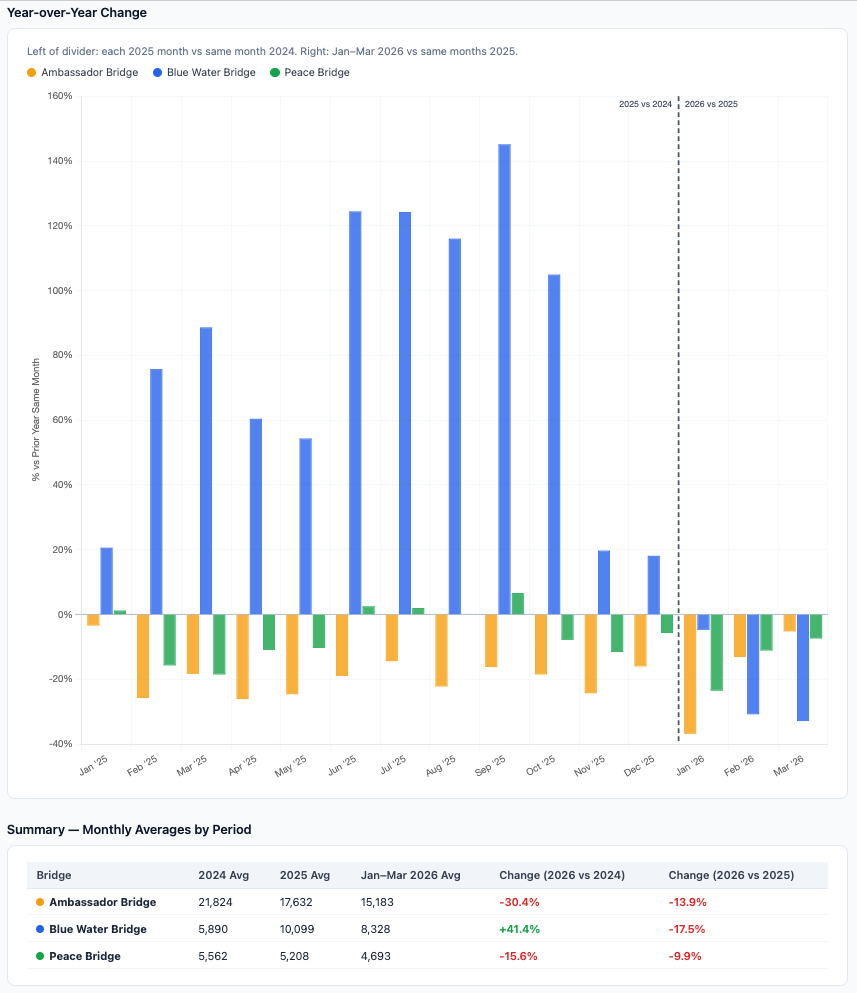857x993 pixels.
Task: Click the '2024 Avg' column header
Action: pyautogui.click(x=224, y=875)
